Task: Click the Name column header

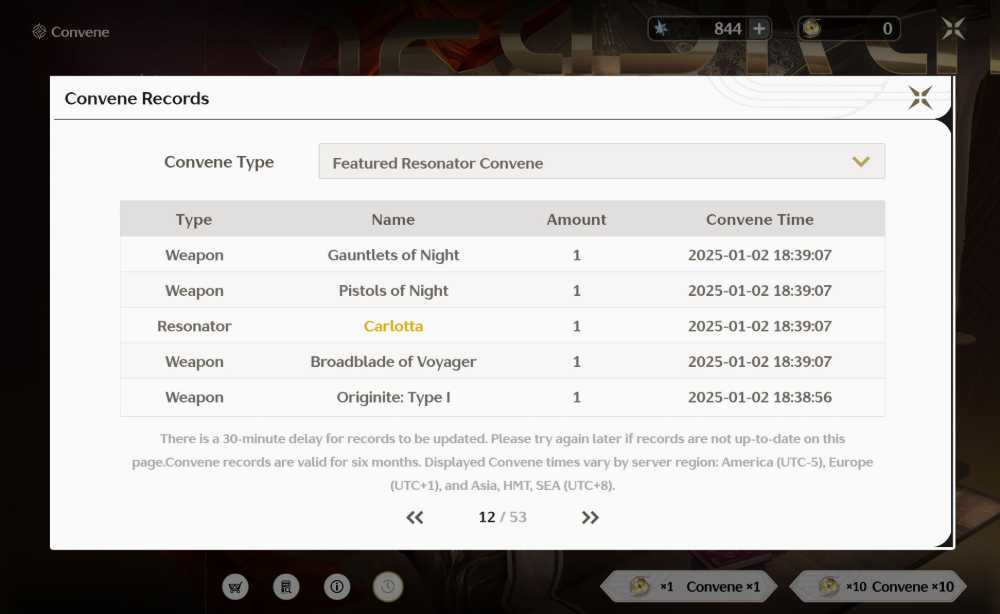Action: 393,219
